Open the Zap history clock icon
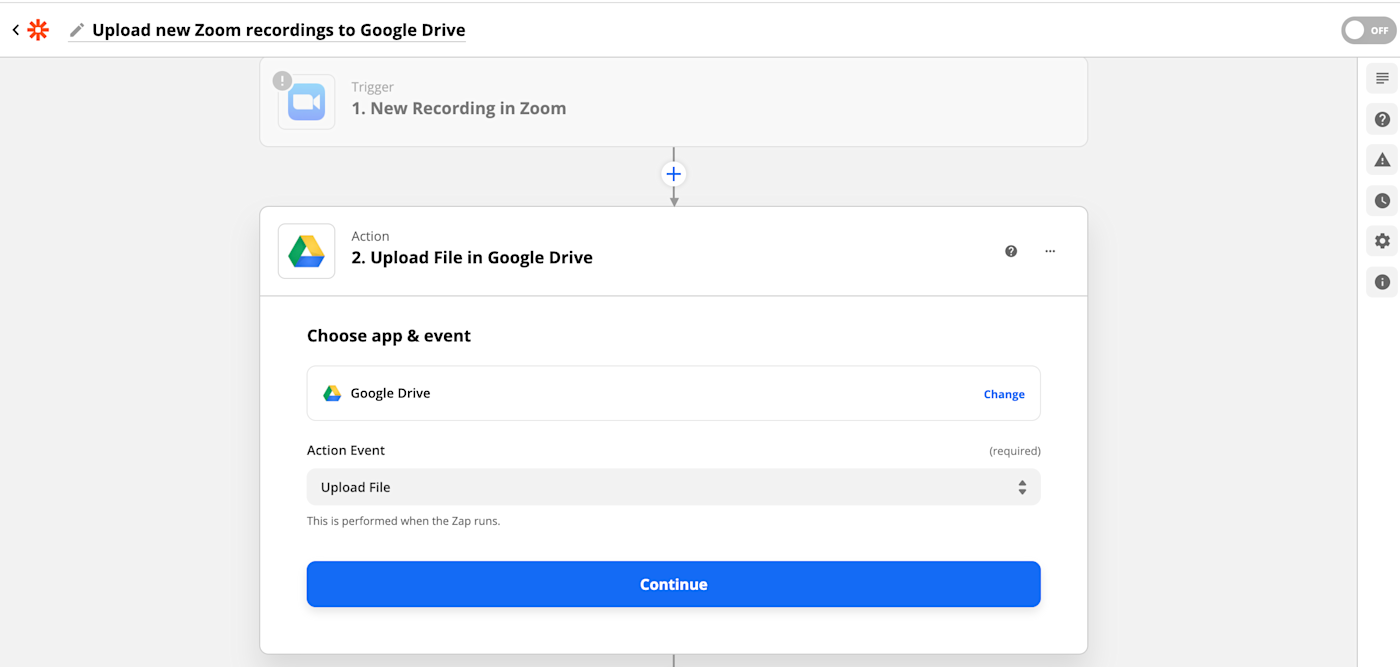Screen dimensions: 1400x667 point(1382,200)
